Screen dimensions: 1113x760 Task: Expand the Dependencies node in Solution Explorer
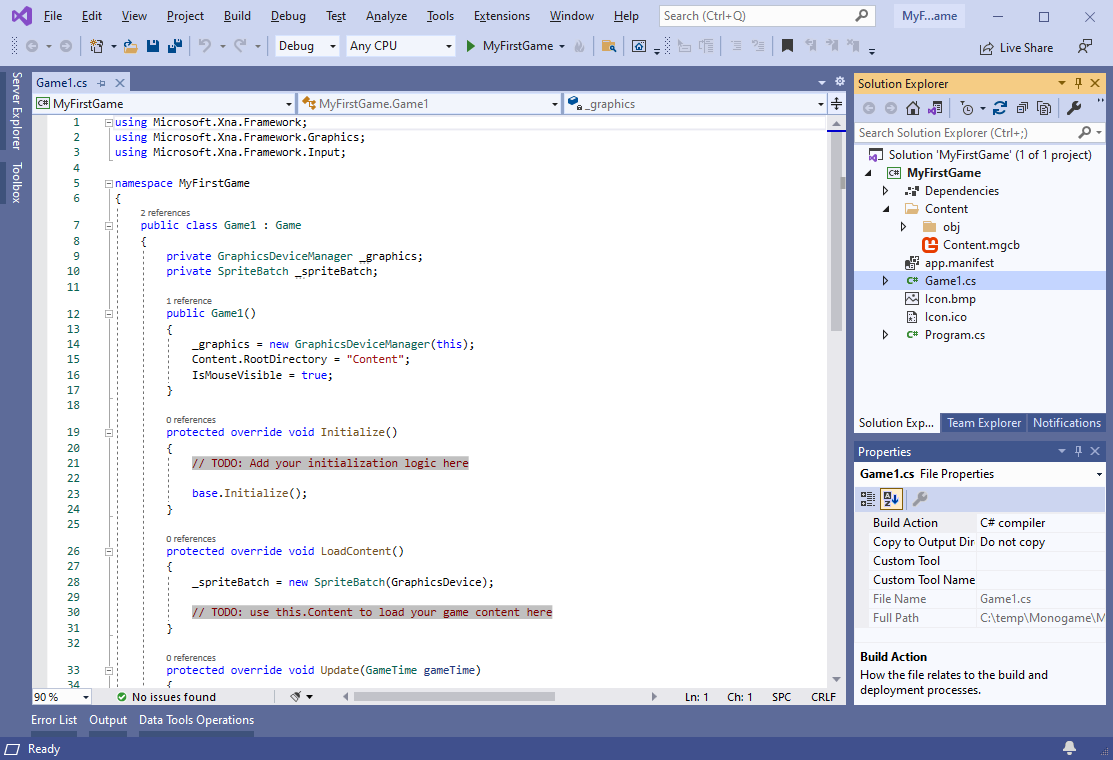tap(885, 191)
